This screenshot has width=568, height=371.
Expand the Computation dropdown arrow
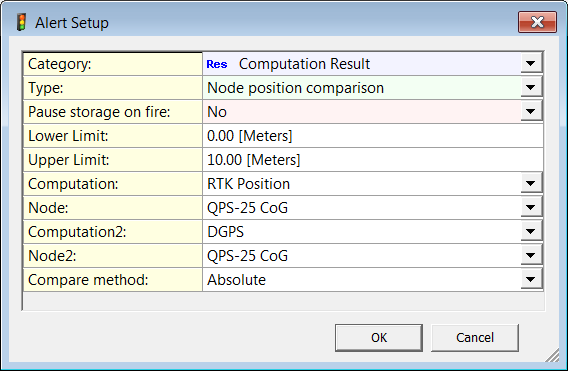coord(531,183)
